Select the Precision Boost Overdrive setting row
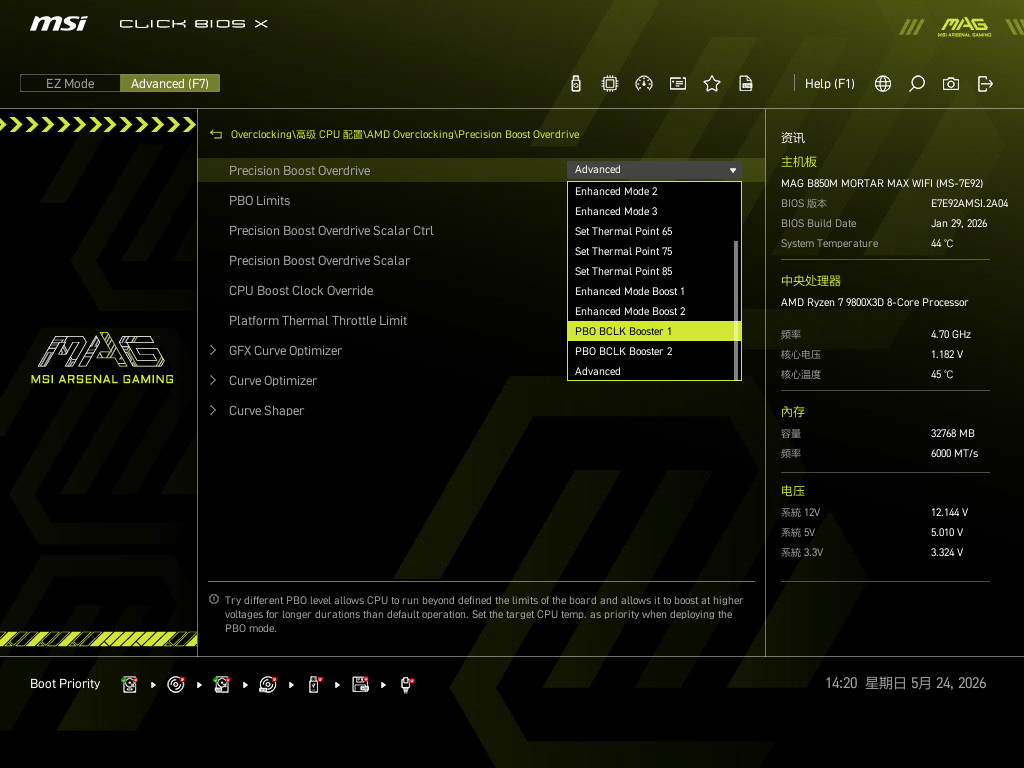1024x768 pixels. (x=481, y=170)
